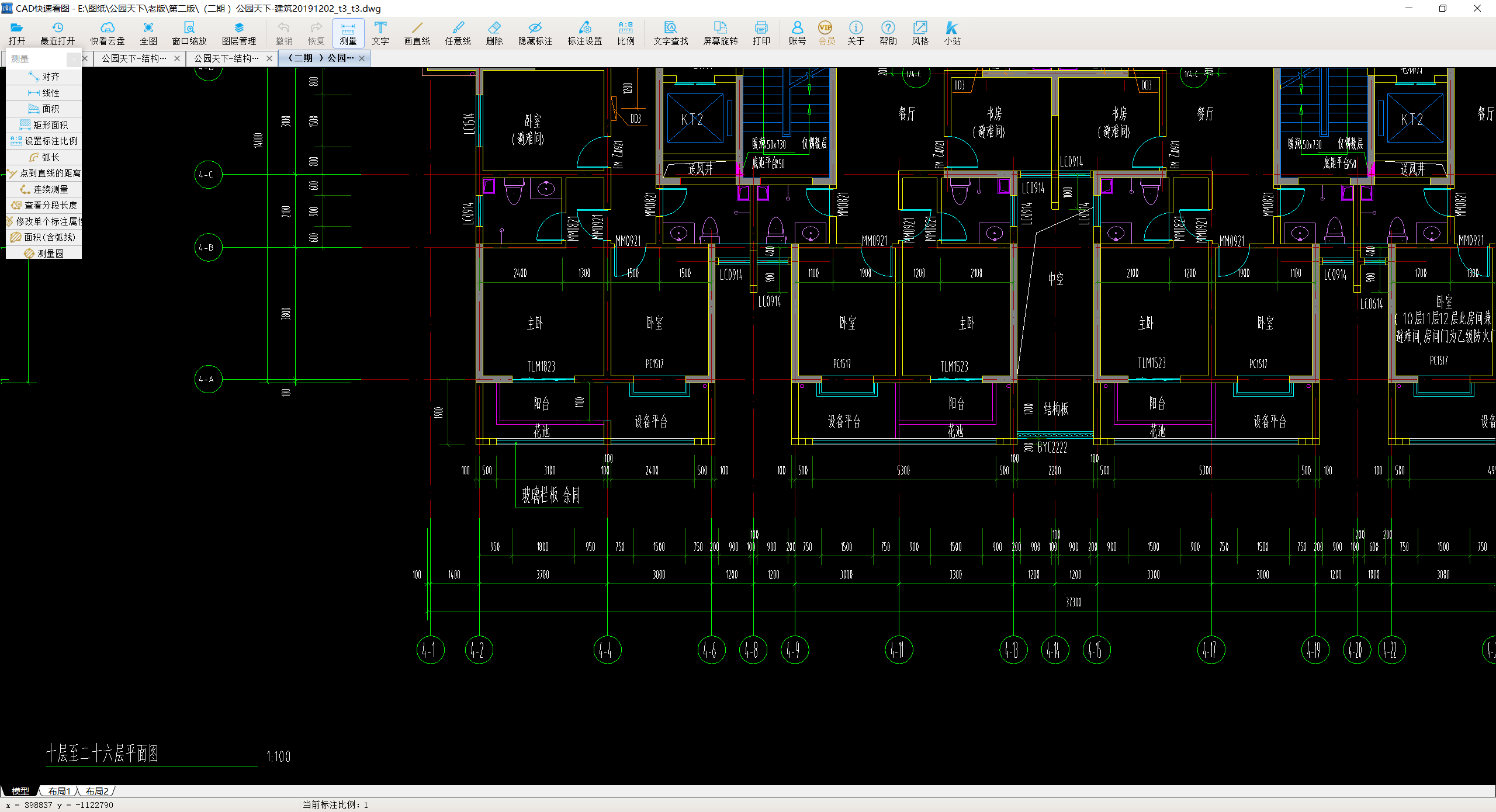Screen dimensions: 1496x812
Task: Click the 打印 print icon
Action: pos(761,33)
